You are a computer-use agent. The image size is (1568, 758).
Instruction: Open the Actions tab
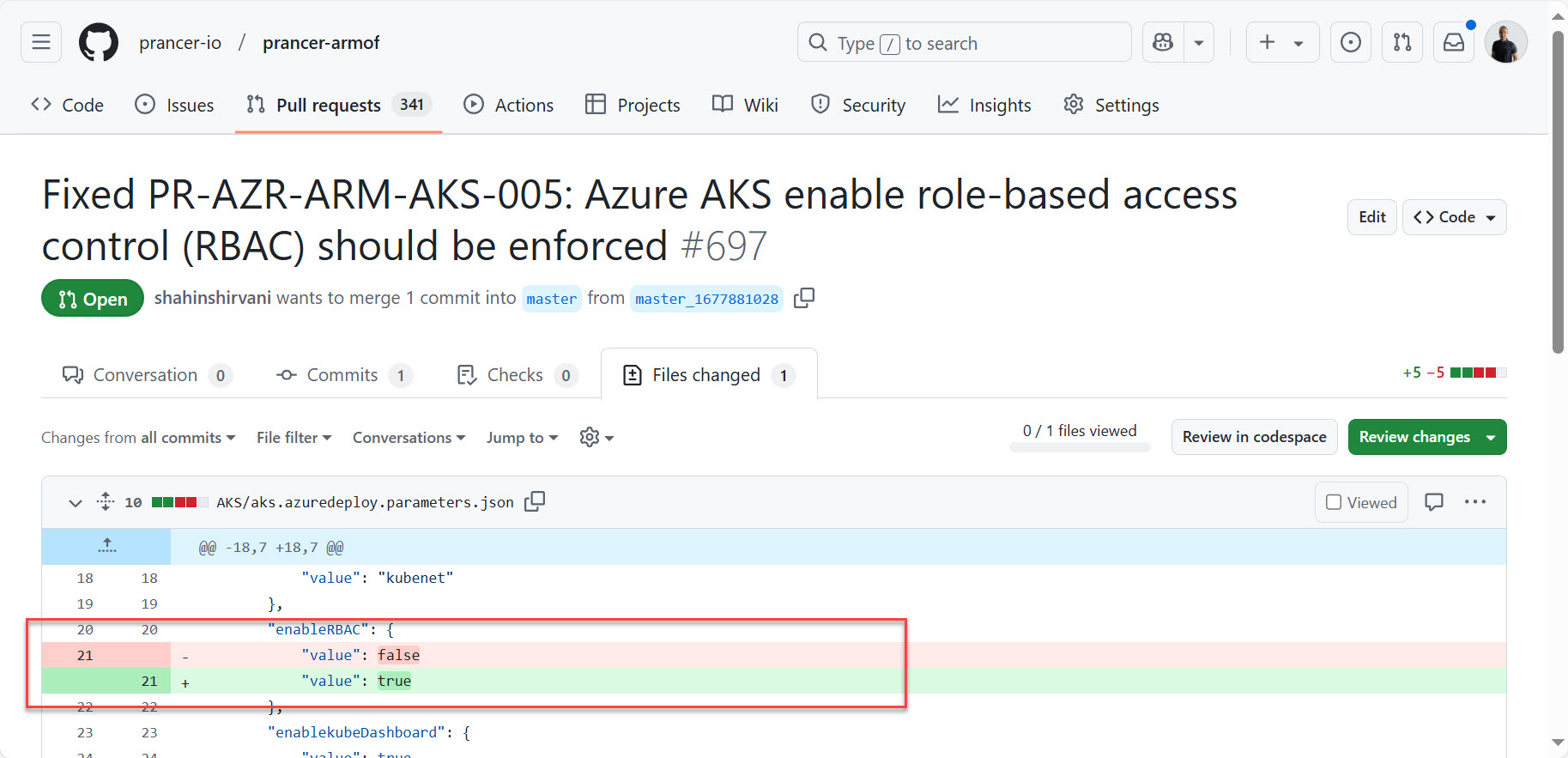coord(508,105)
